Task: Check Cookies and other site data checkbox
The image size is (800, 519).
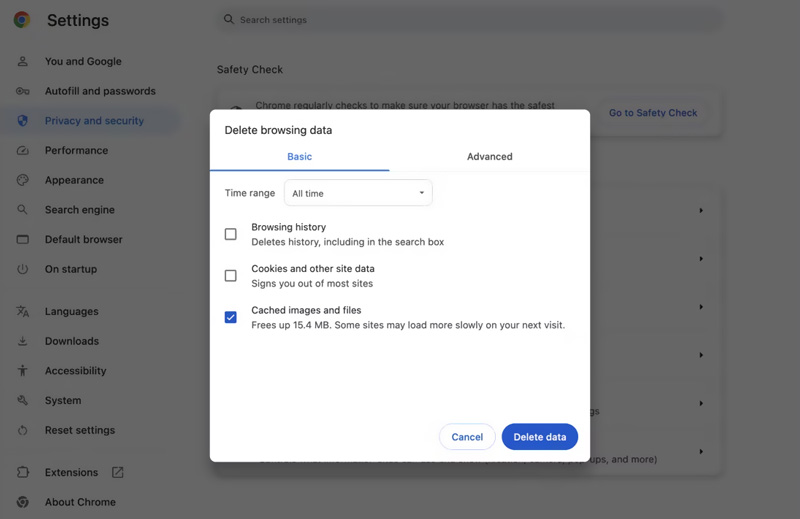Action: 231,276
